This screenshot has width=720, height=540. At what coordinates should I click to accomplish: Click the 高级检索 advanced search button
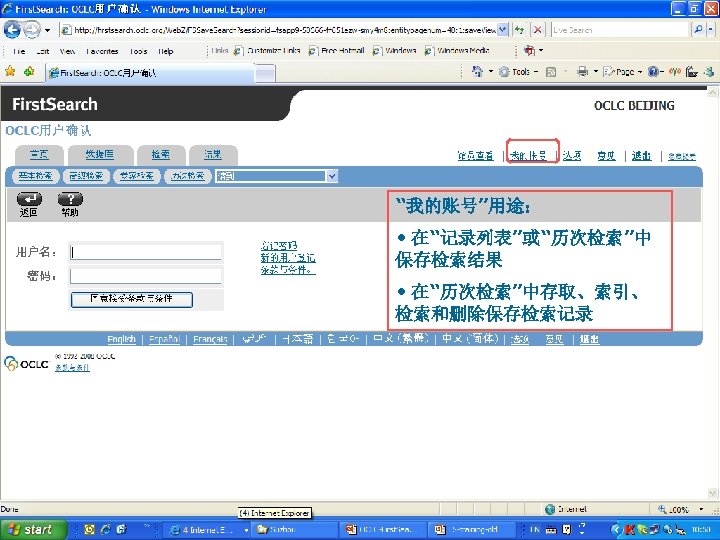[x=86, y=176]
